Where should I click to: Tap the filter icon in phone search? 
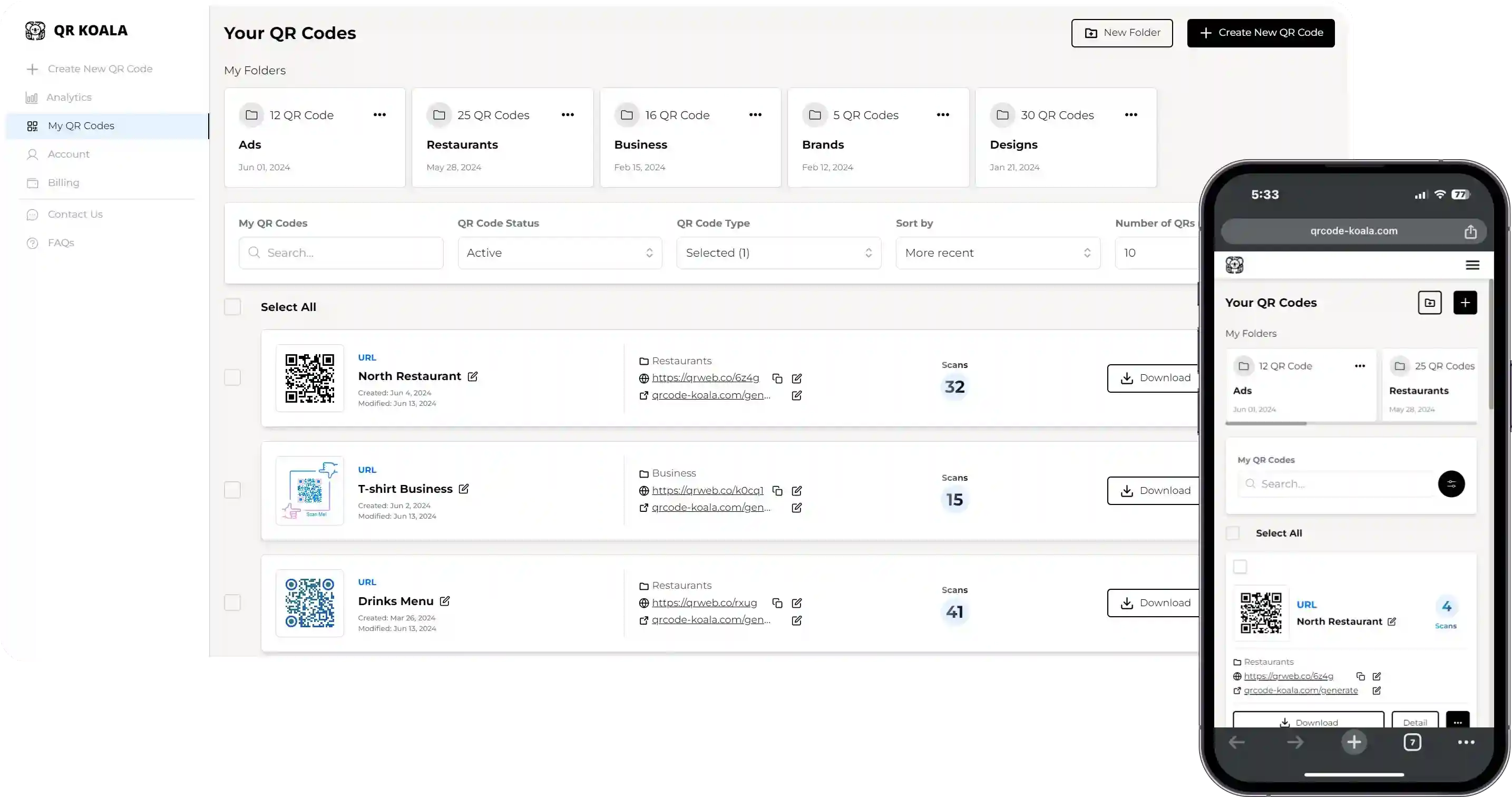[1451, 484]
